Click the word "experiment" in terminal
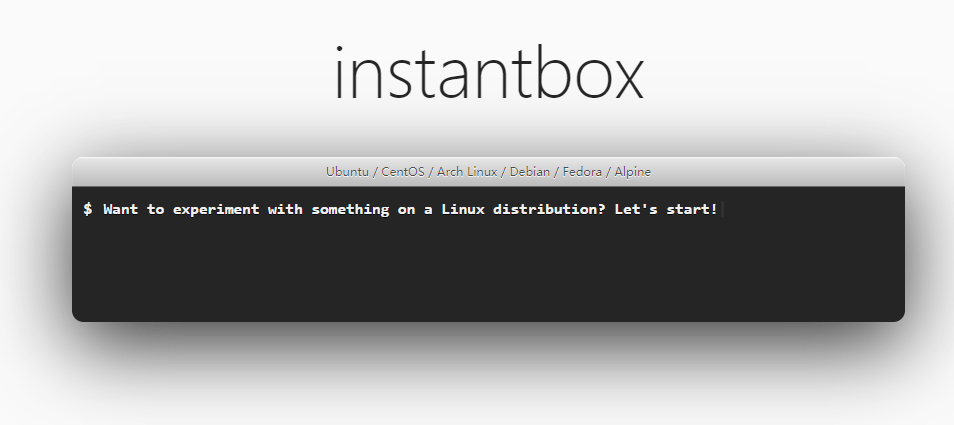This screenshot has width=954, height=425. click(216, 209)
